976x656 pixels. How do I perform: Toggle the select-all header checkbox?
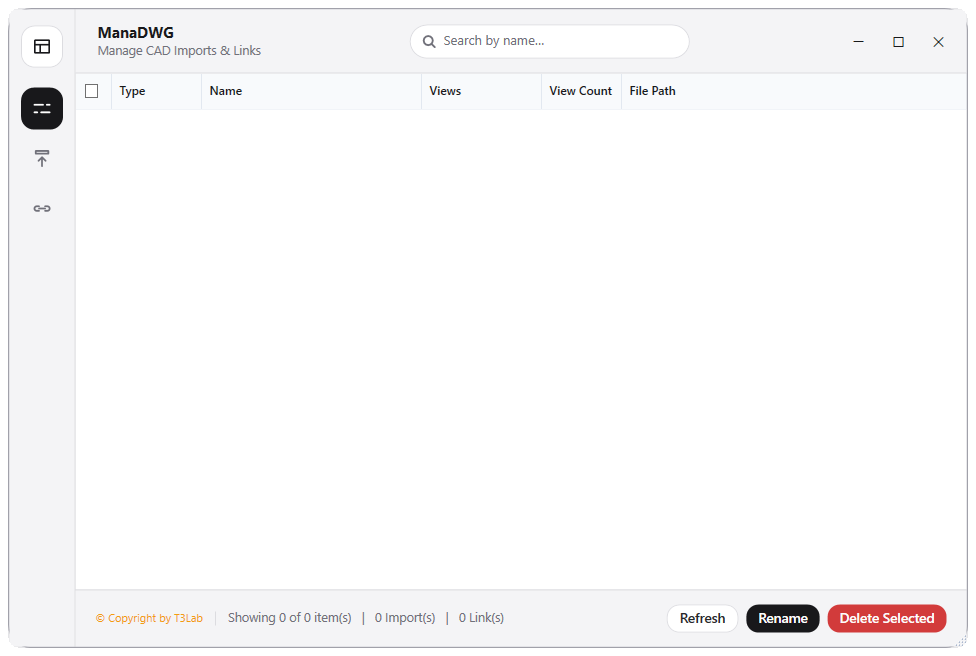pyautogui.click(x=92, y=91)
